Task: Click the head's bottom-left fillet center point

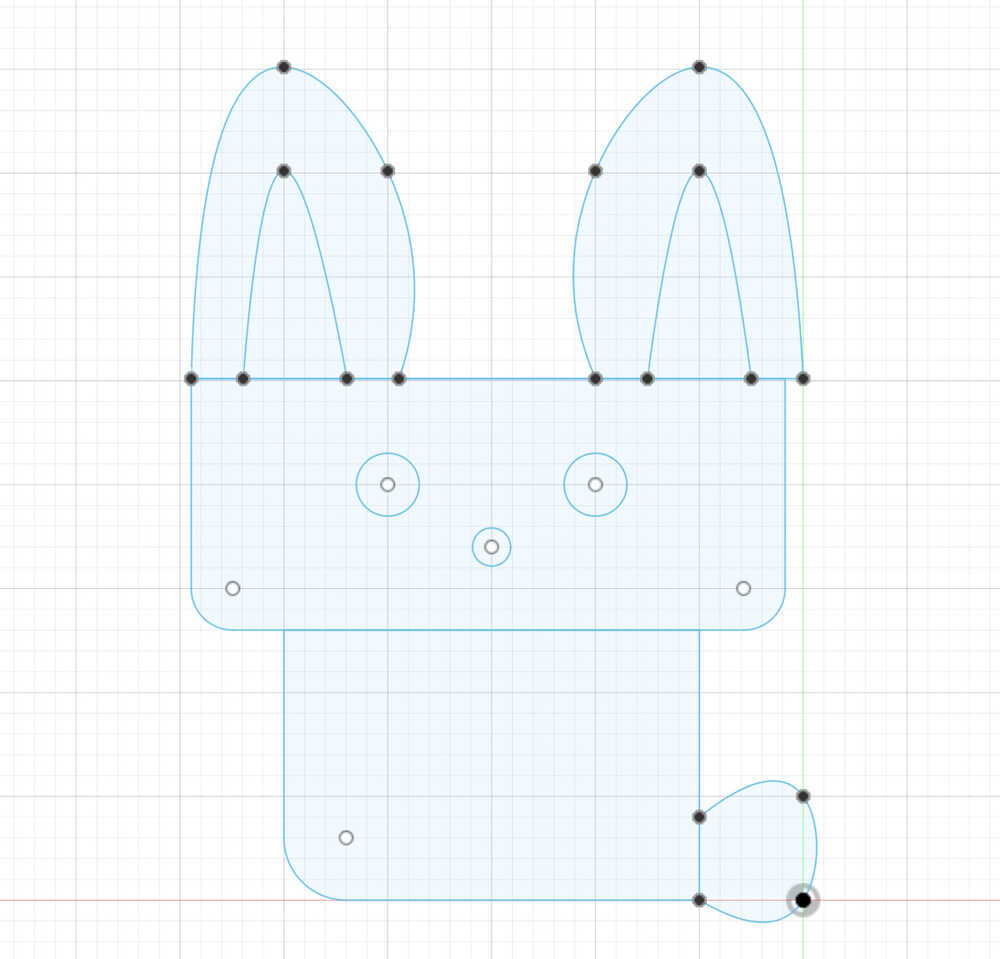Action: coord(233,588)
